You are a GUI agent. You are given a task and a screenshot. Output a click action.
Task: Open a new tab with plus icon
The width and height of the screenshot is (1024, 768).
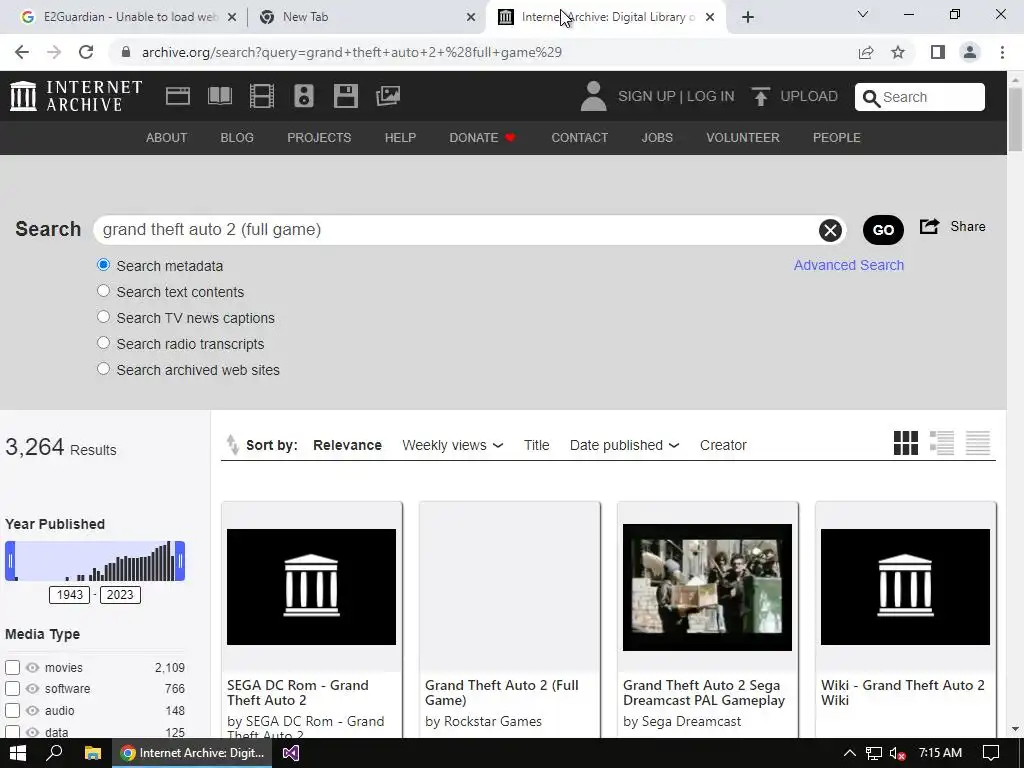coord(748,17)
